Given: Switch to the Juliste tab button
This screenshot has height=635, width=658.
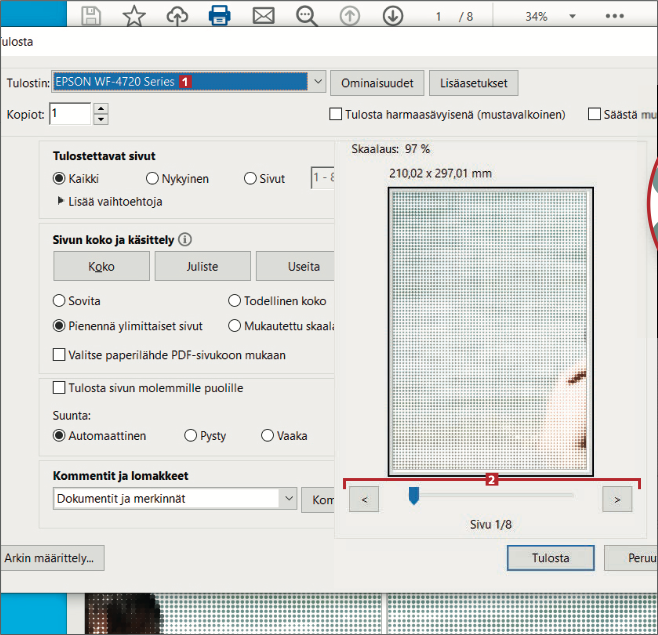Looking at the screenshot, I should coord(202,267).
